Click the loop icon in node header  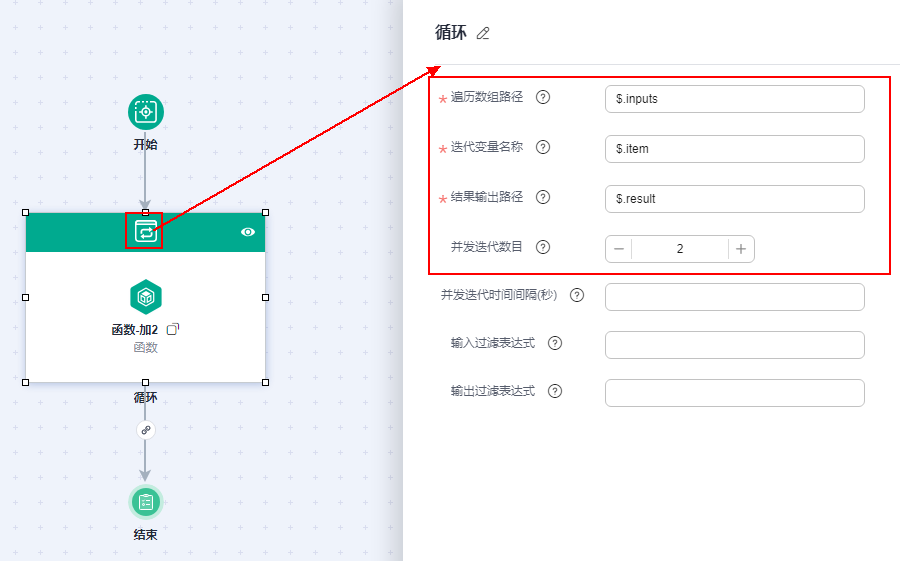pos(145,232)
